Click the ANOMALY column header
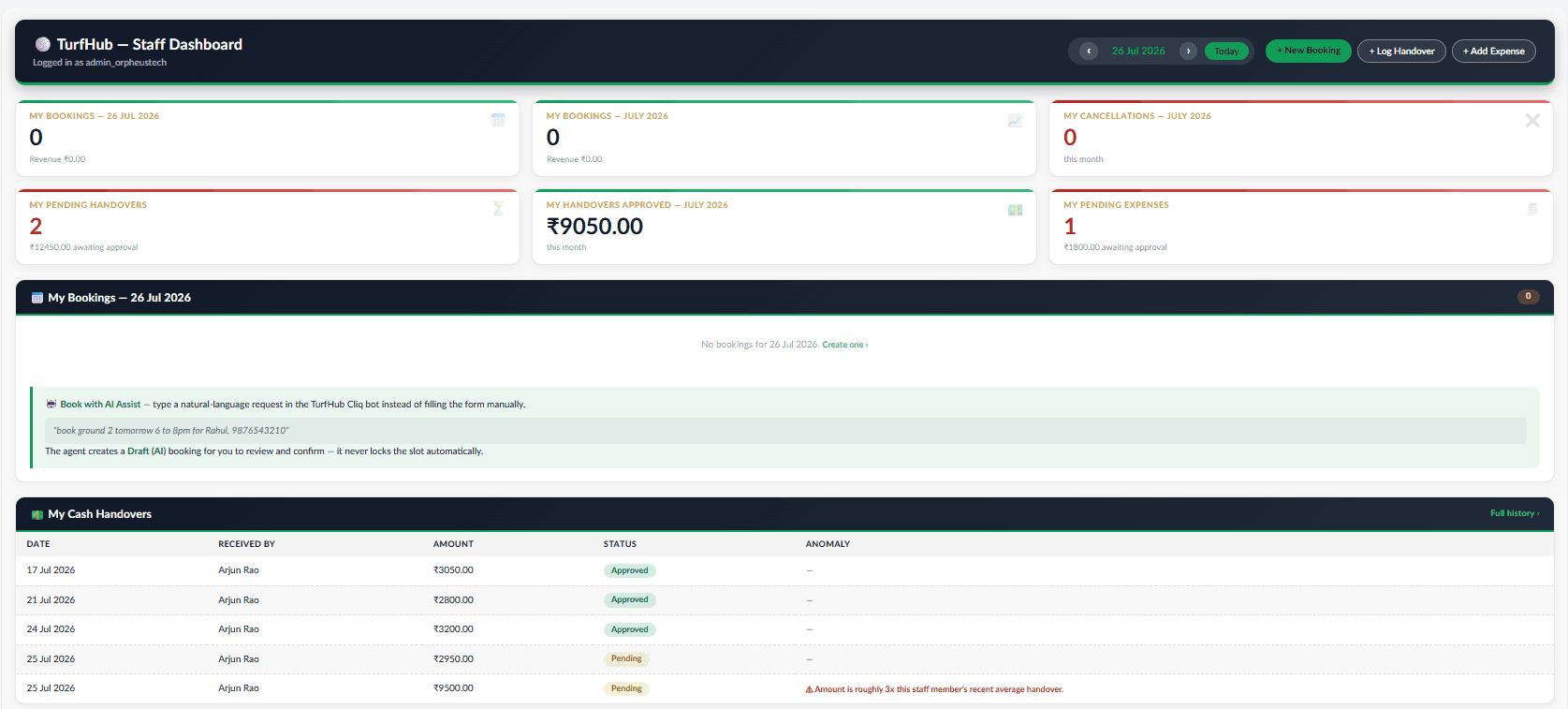 (x=828, y=544)
